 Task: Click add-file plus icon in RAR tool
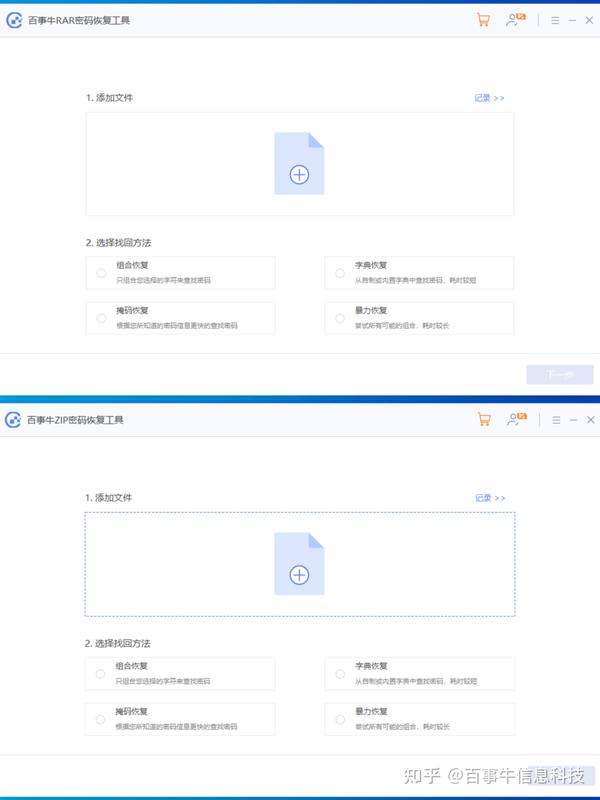[x=299, y=175]
